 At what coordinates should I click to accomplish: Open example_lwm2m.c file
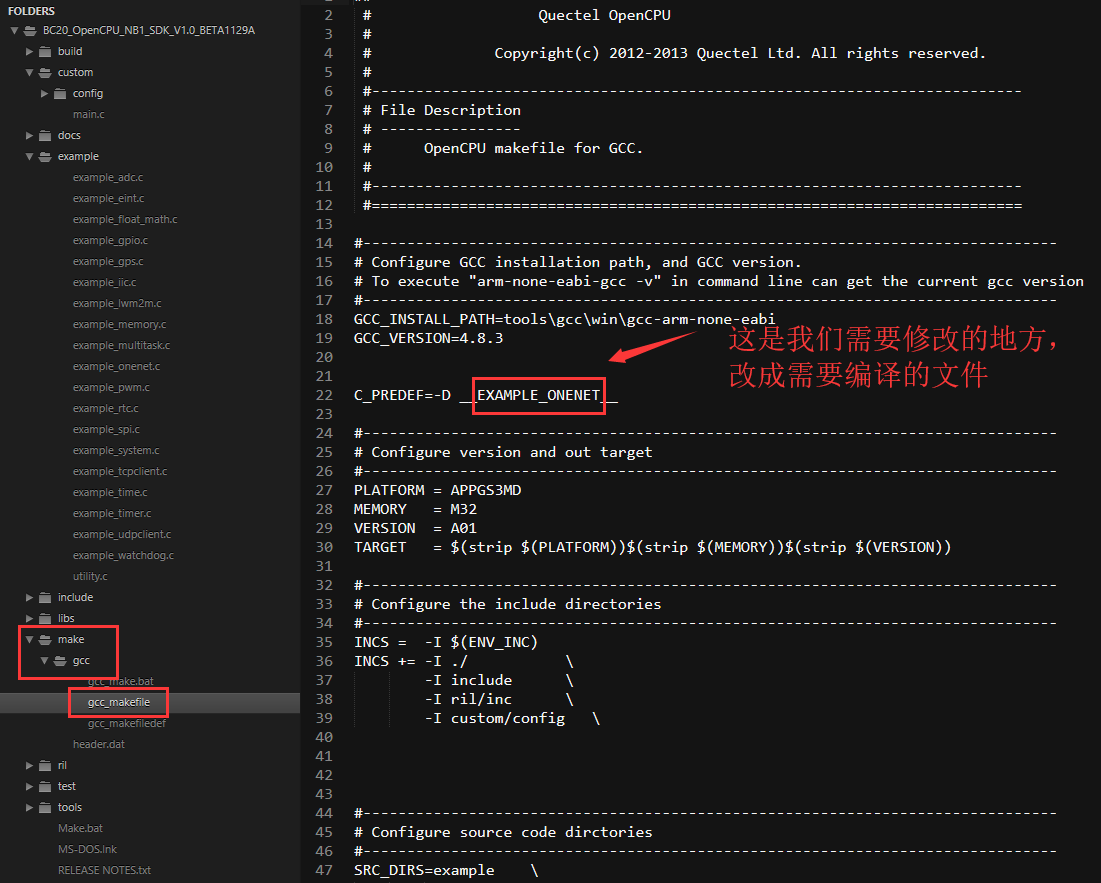[117, 303]
